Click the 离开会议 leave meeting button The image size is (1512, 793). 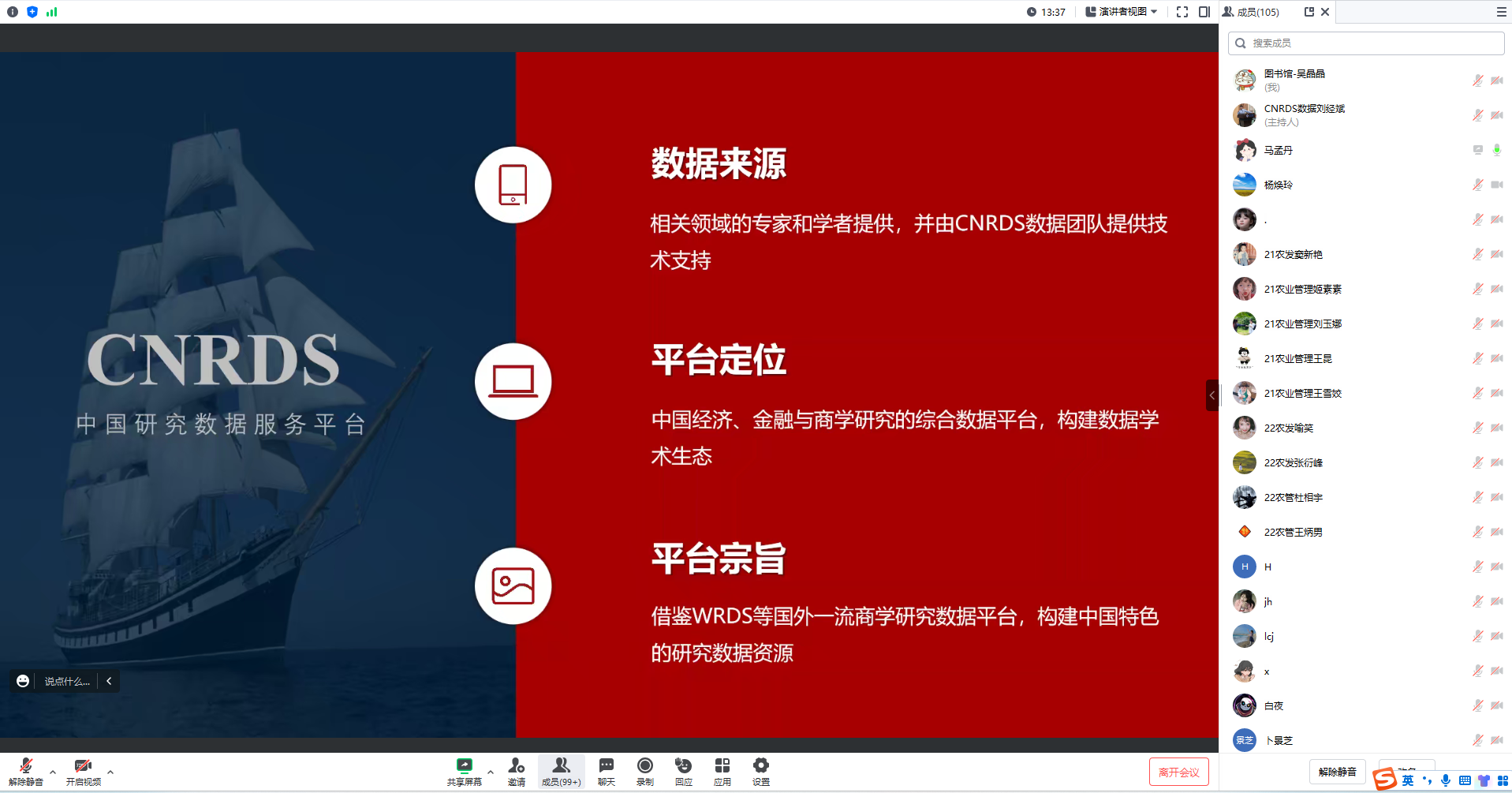click(1179, 772)
